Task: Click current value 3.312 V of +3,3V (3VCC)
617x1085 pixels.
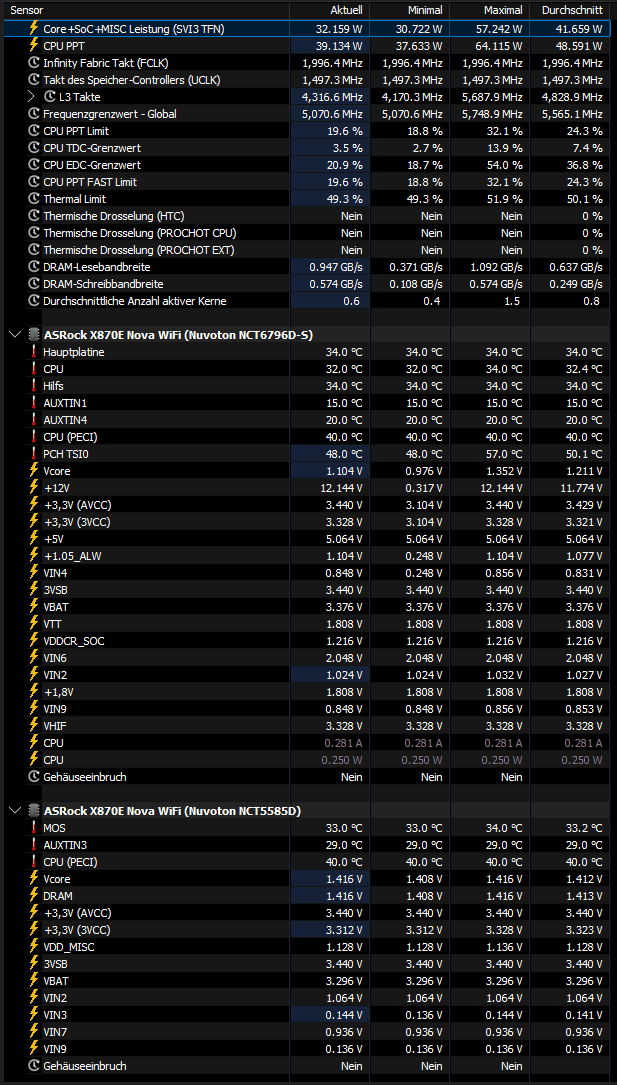Action: click(x=344, y=929)
